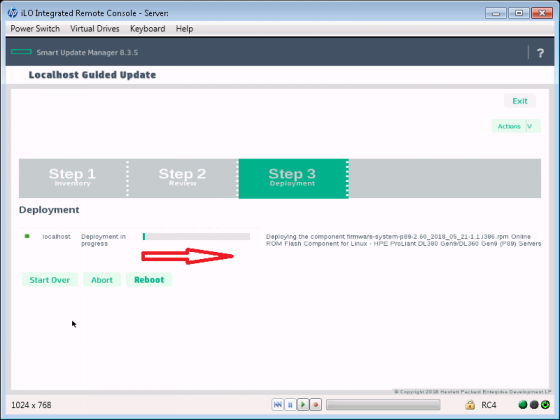This screenshot has height=420, width=560.
Task: Select Step 1 Inventory tab
Action: [x=72, y=178]
